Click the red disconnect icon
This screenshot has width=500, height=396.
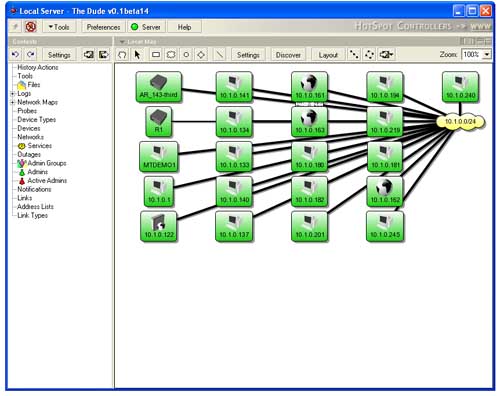(31, 27)
